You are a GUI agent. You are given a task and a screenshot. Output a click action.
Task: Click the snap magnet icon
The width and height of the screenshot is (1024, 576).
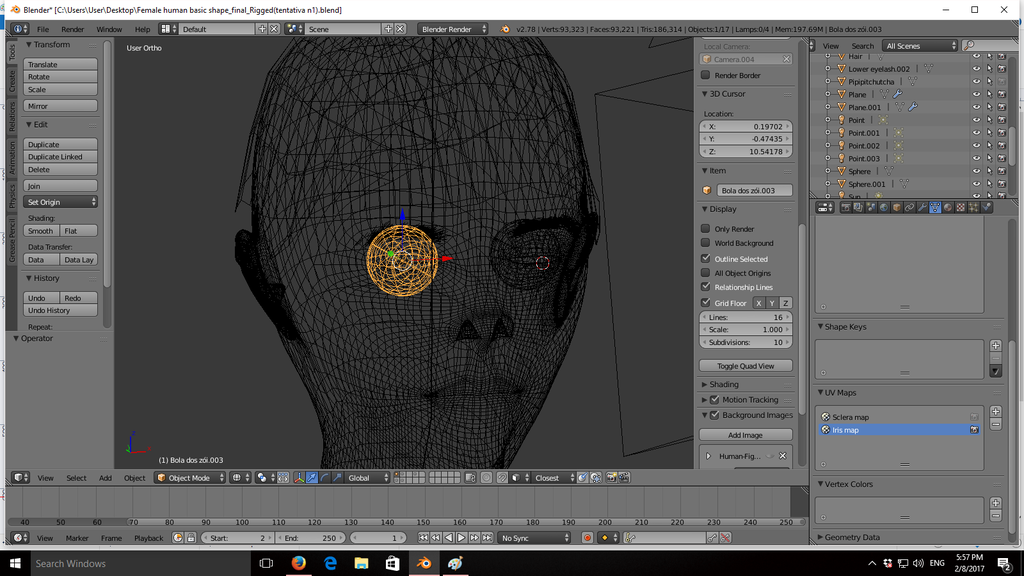pyautogui.click(x=502, y=478)
